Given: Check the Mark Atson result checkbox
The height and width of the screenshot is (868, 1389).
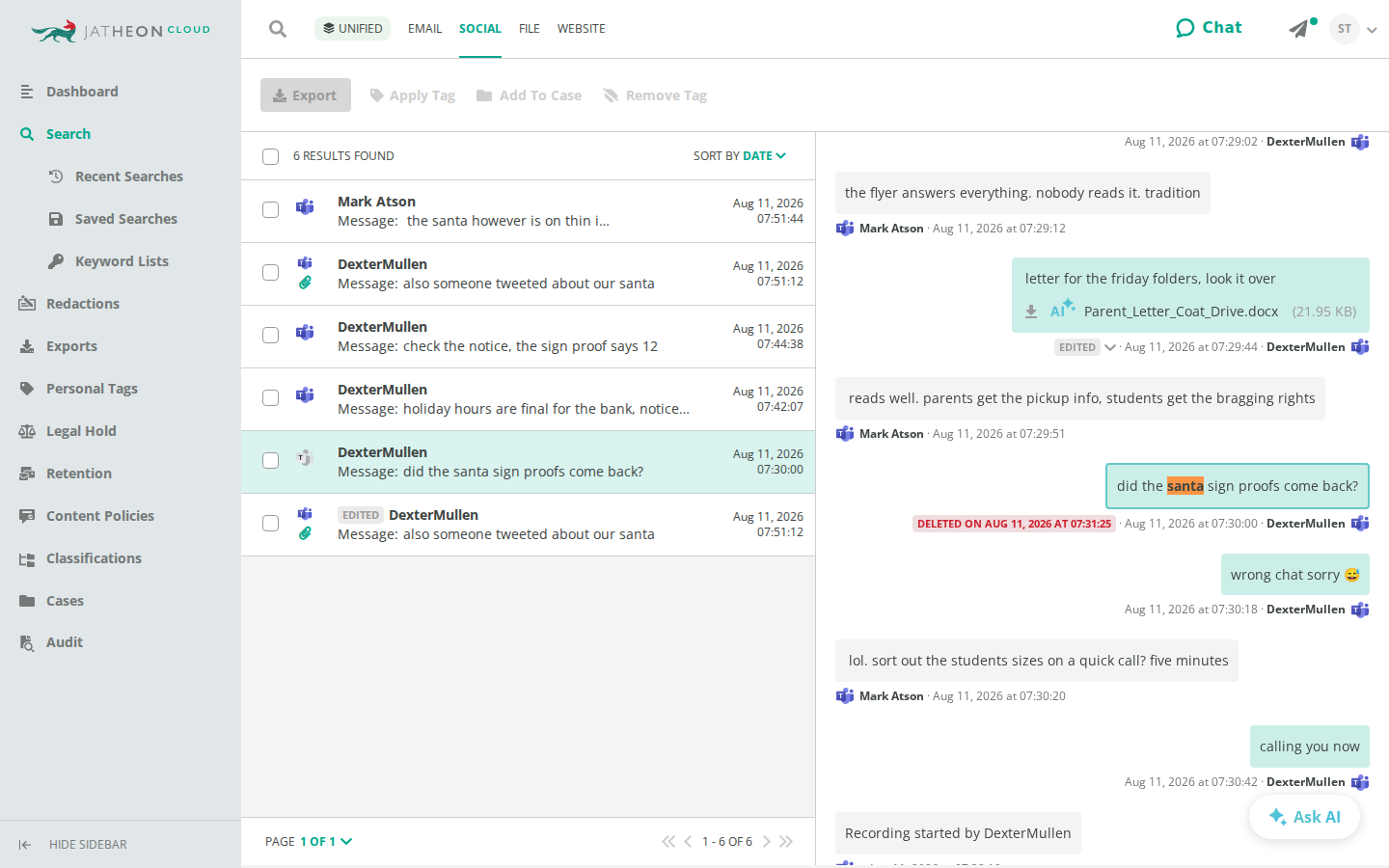Looking at the screenshot, I should pos(271,210).
